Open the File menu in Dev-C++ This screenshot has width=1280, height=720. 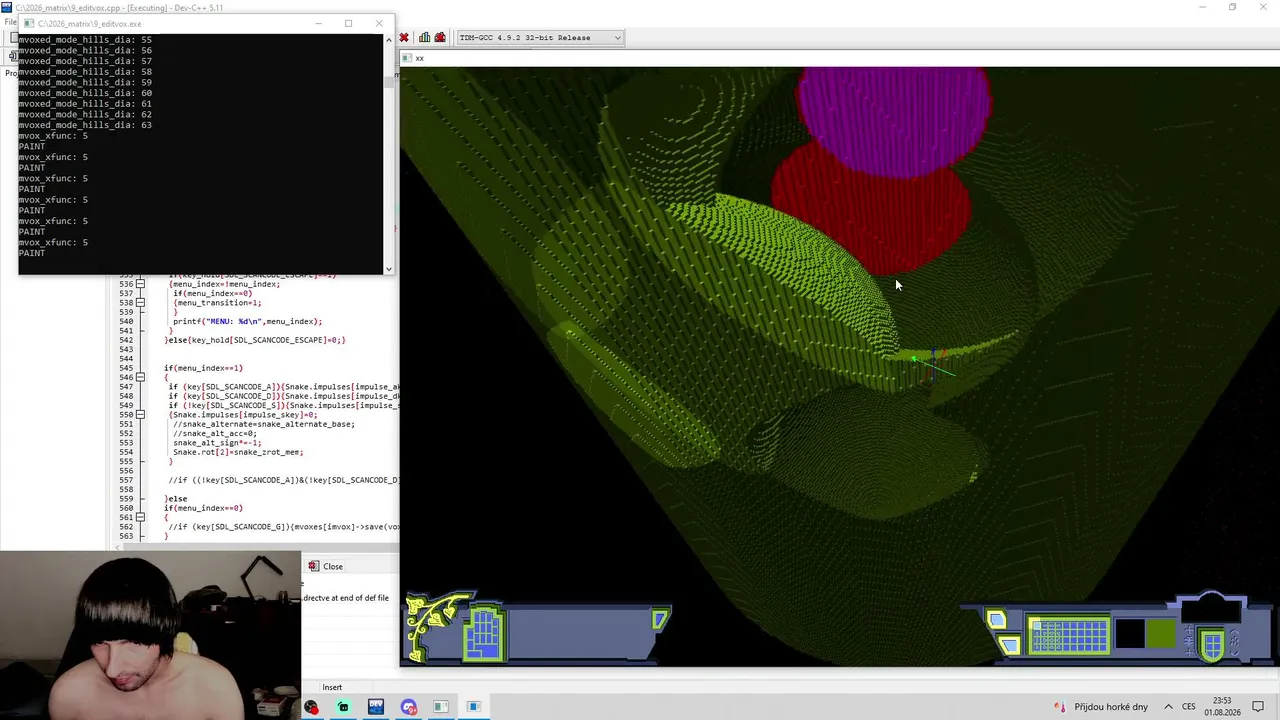click(10, 22)
